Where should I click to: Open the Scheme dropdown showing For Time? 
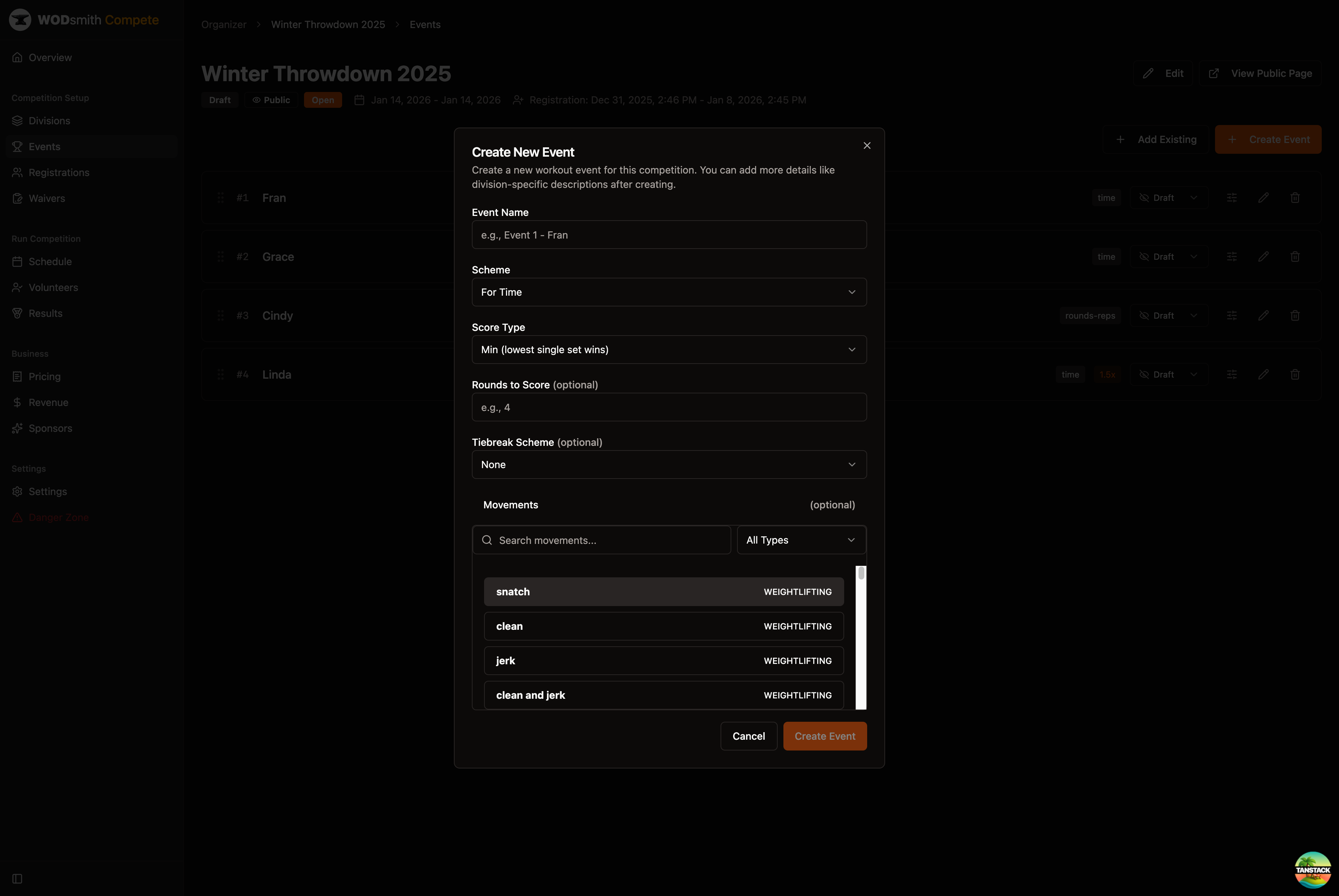pos(669,292)
